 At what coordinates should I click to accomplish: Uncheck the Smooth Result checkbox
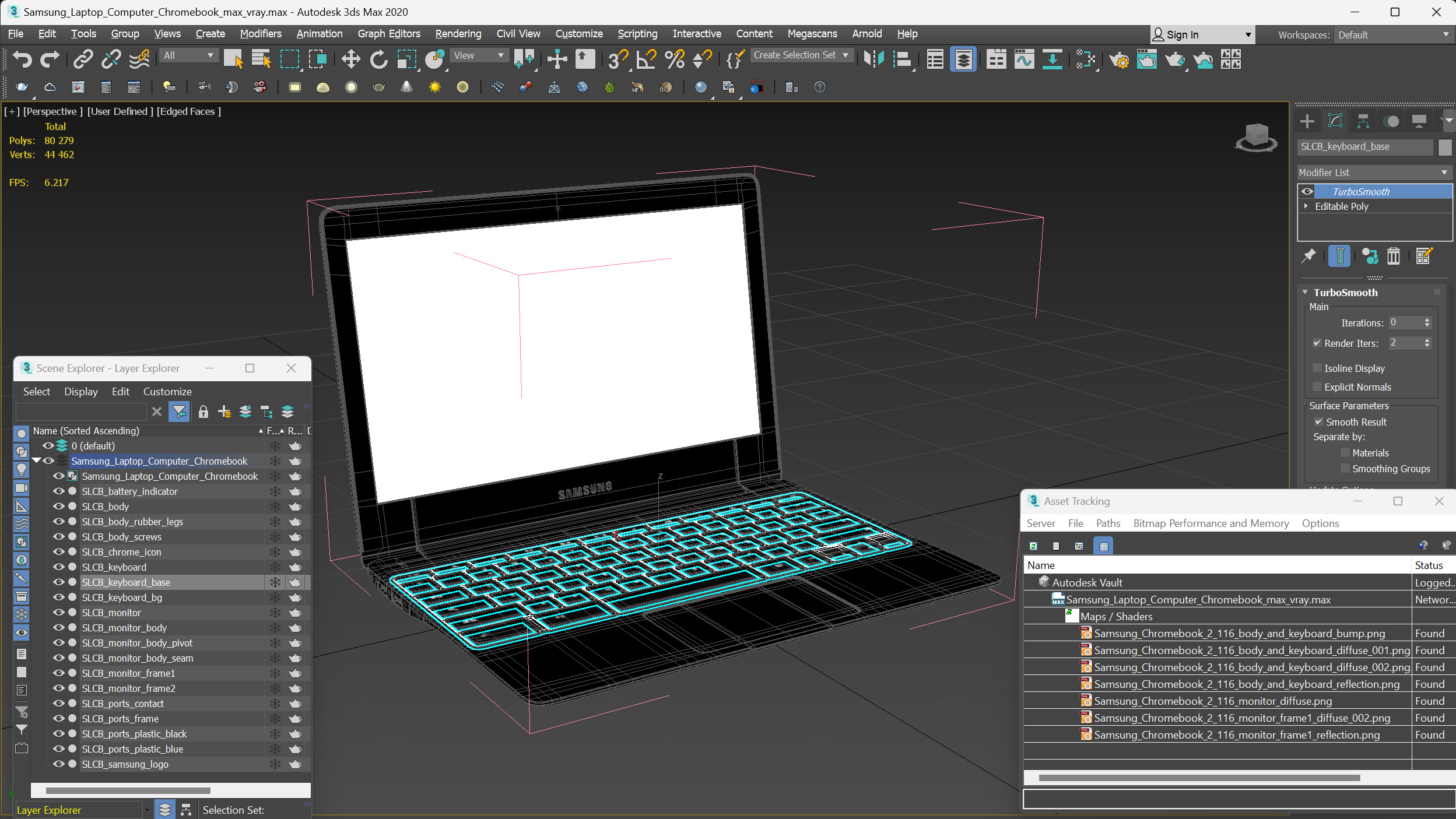(1318, 422)
